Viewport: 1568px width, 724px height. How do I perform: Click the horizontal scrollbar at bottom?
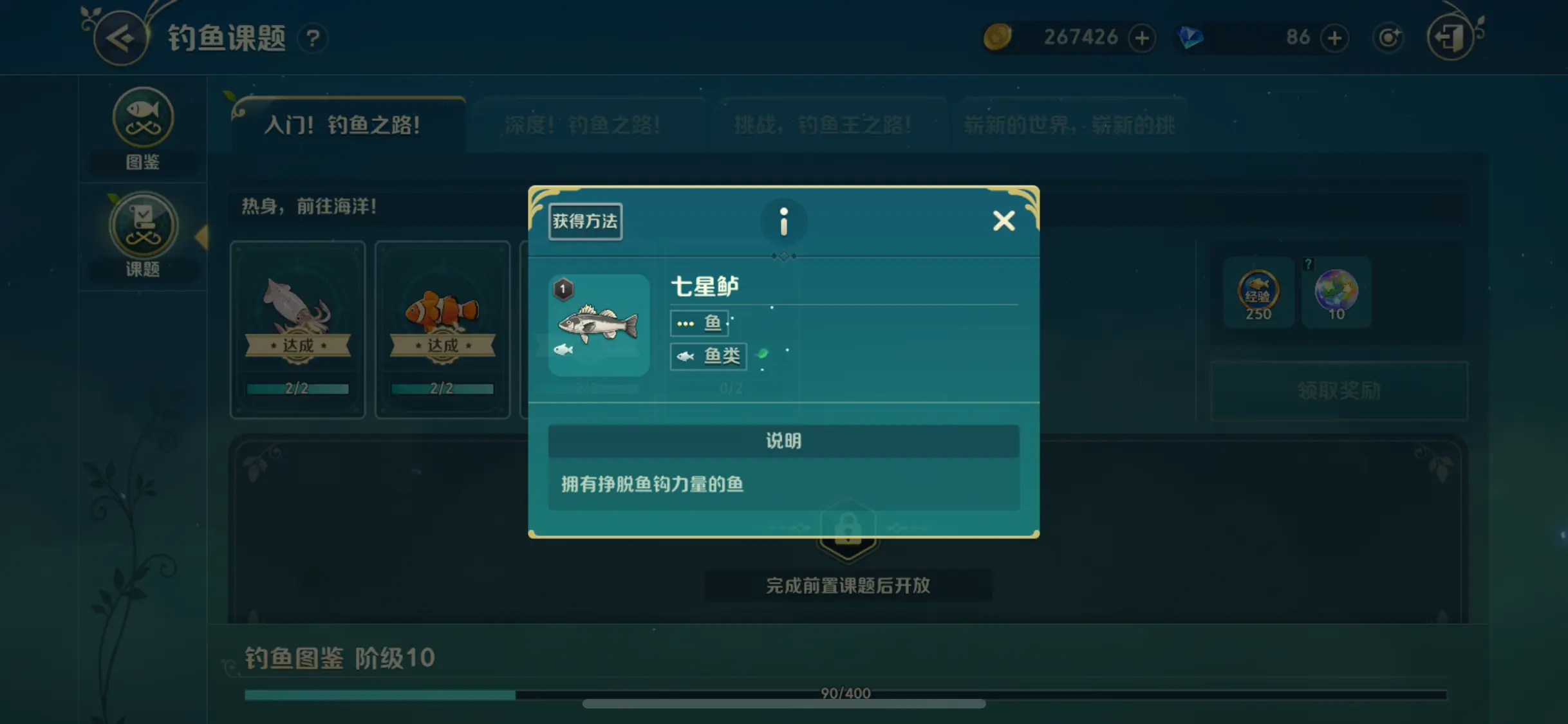[x=783, y=703]
